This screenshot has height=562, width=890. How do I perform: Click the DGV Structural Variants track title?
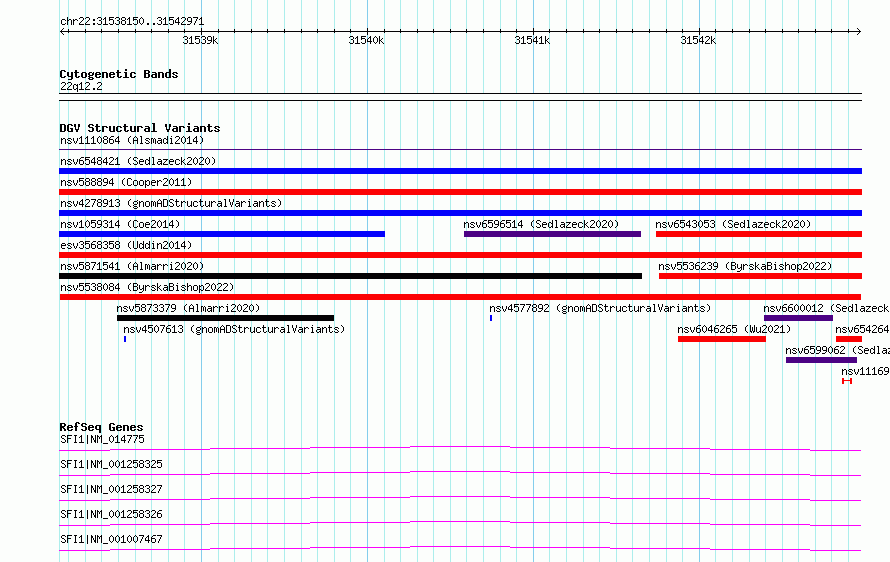pos(140,128)
